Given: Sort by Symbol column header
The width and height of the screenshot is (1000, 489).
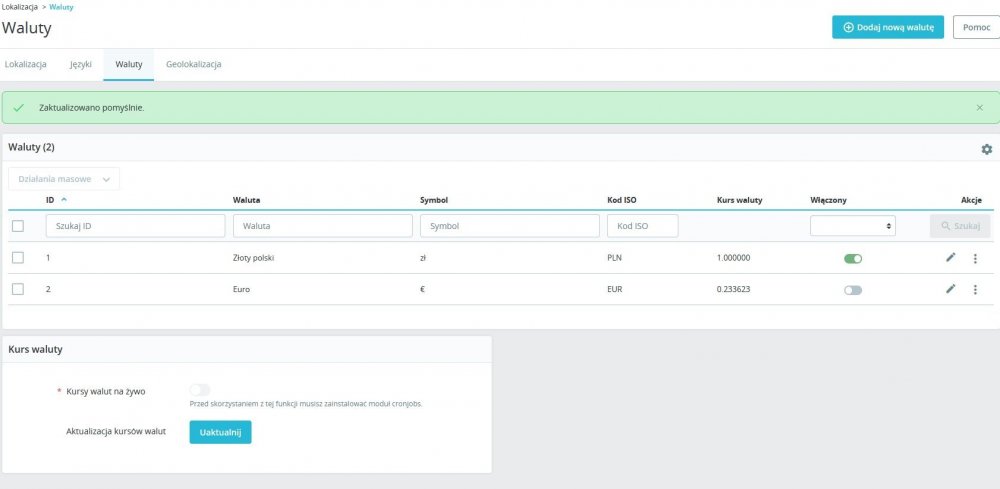Looking at the screenshot, I should (x=434, y=200).
